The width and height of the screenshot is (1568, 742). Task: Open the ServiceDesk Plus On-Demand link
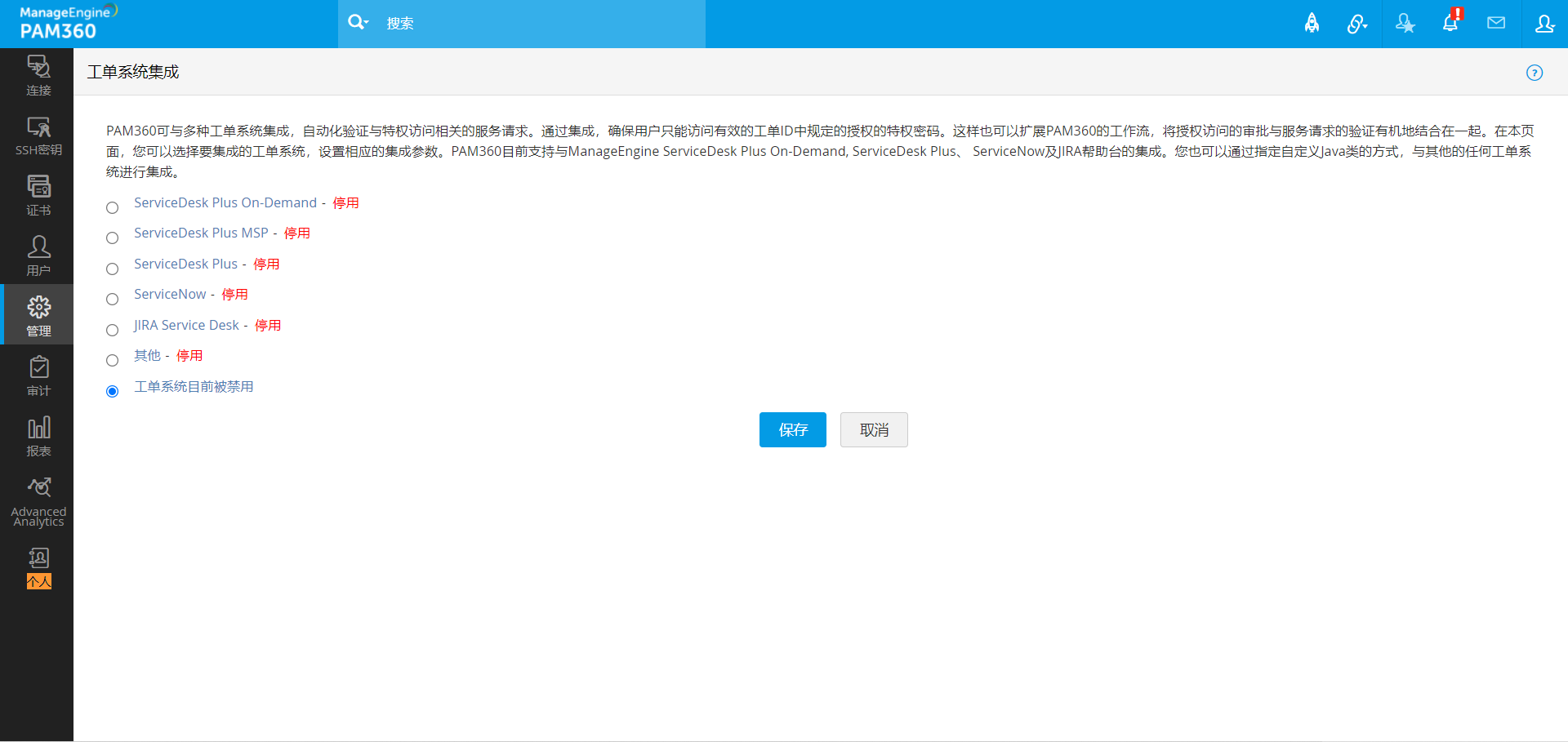click(225, 202)
